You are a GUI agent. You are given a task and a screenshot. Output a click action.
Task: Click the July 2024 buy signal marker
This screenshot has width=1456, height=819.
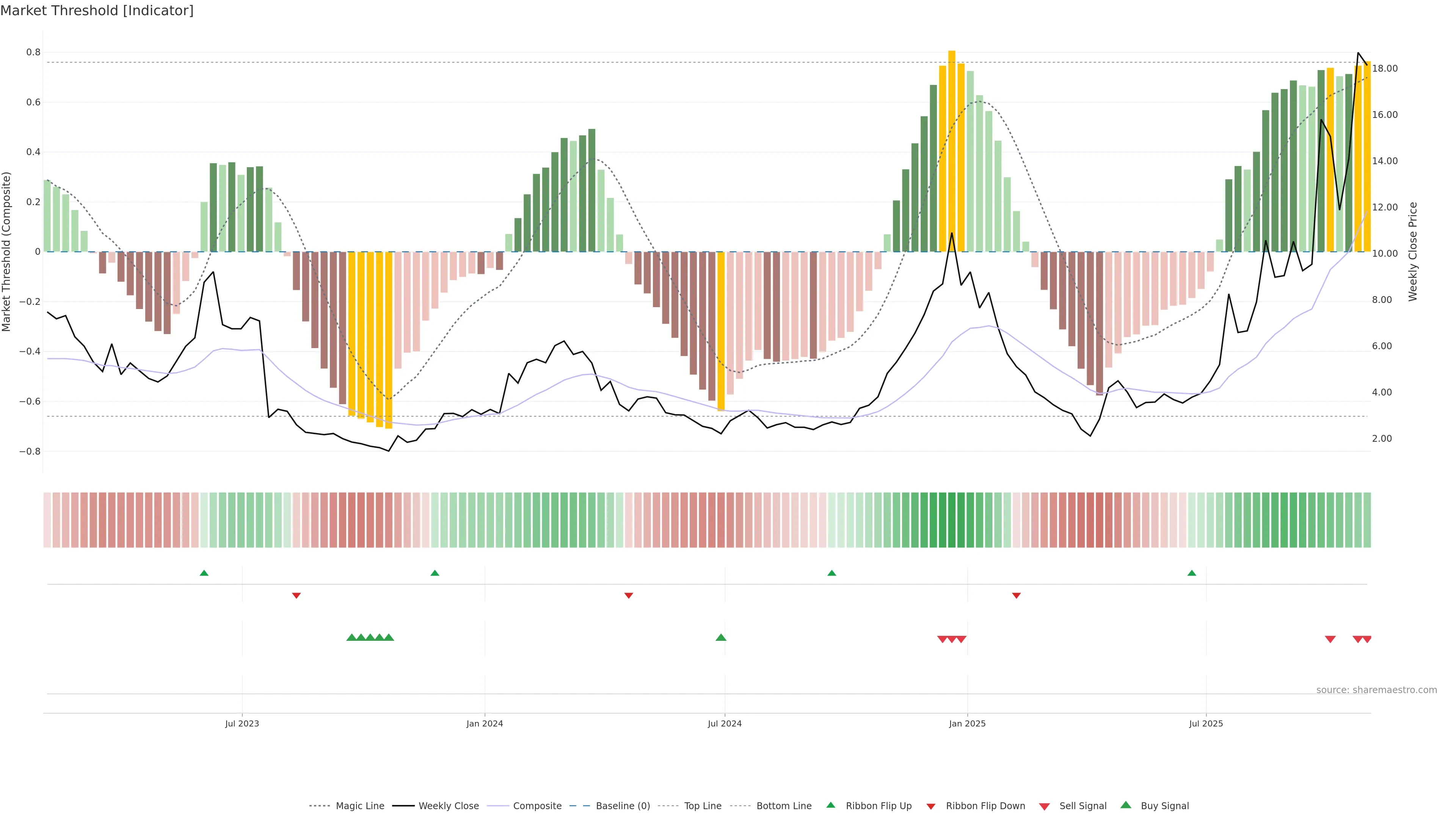pos(721,637)
